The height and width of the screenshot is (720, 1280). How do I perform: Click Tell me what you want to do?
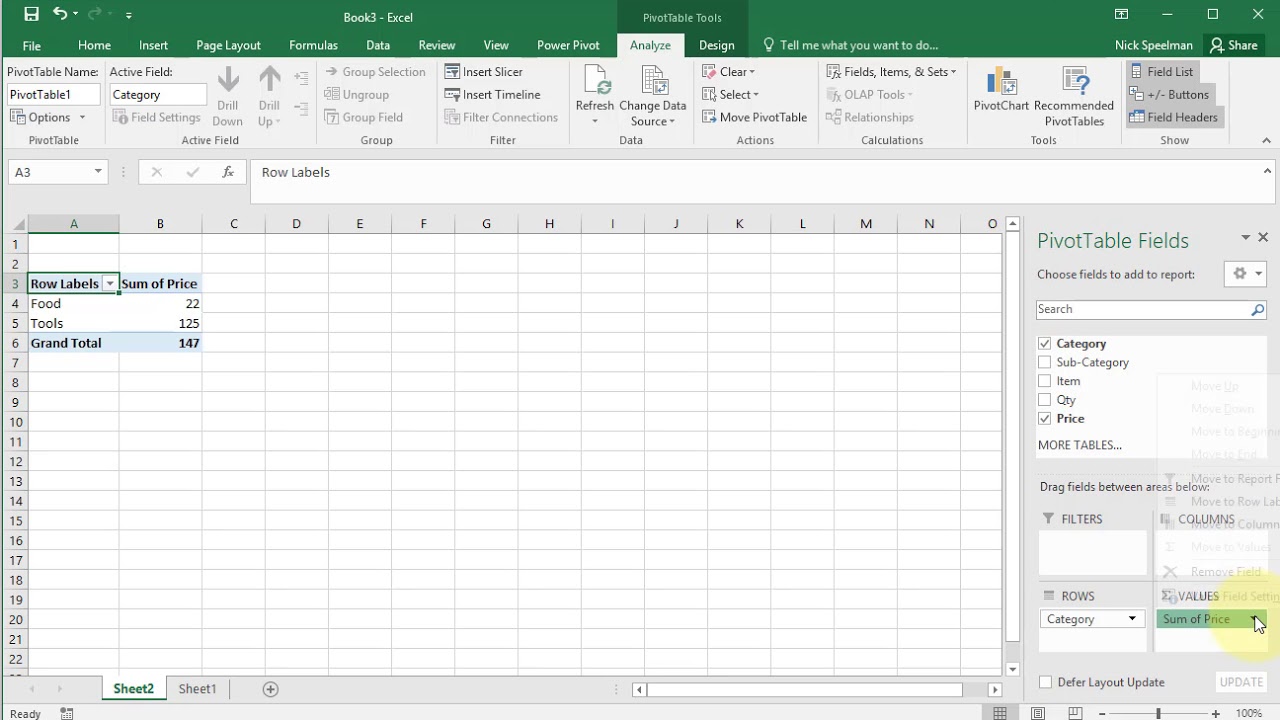[x=858, y=45]
